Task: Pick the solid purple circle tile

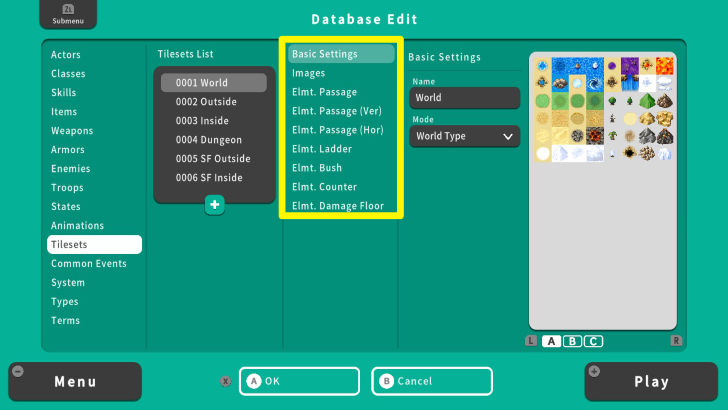Action: tap(612, 65)
